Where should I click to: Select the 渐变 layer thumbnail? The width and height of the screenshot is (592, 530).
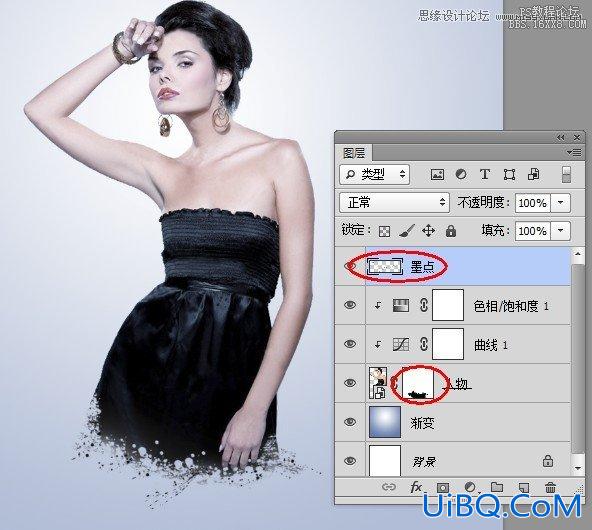click(385, 422)
